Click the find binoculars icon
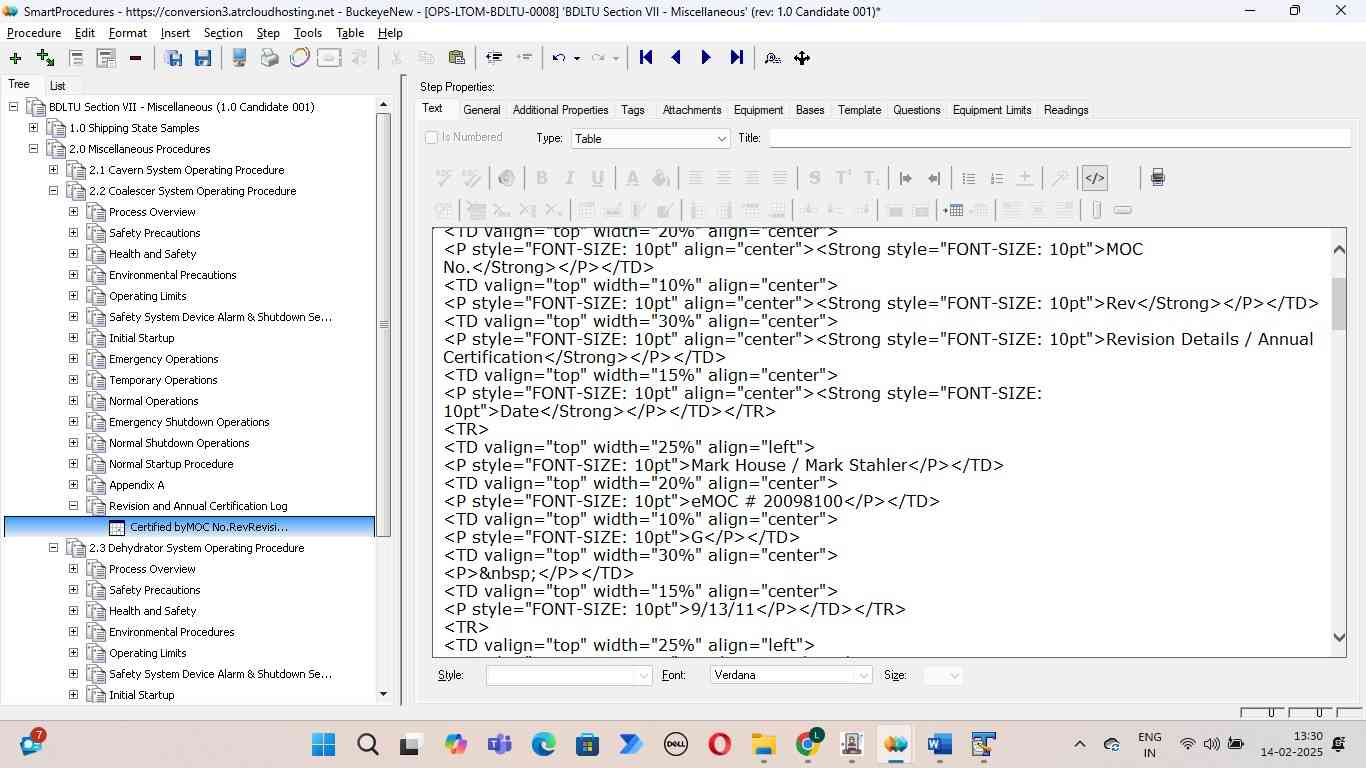Screen dimensions: 1366x768 pyautogui.click(x=772, y=58)
